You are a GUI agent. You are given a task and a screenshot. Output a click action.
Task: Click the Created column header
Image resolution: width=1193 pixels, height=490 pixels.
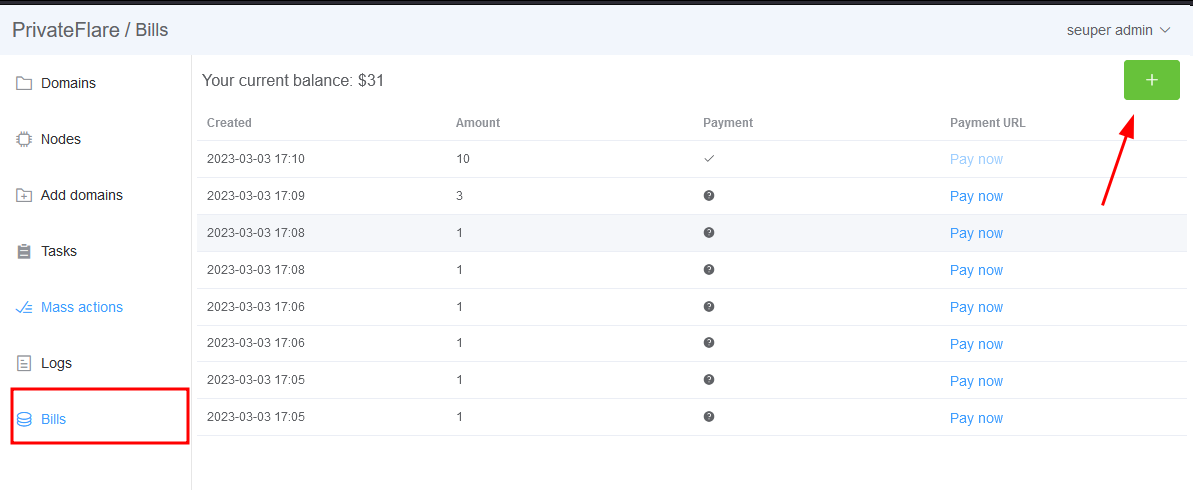[x=229, y=122]
